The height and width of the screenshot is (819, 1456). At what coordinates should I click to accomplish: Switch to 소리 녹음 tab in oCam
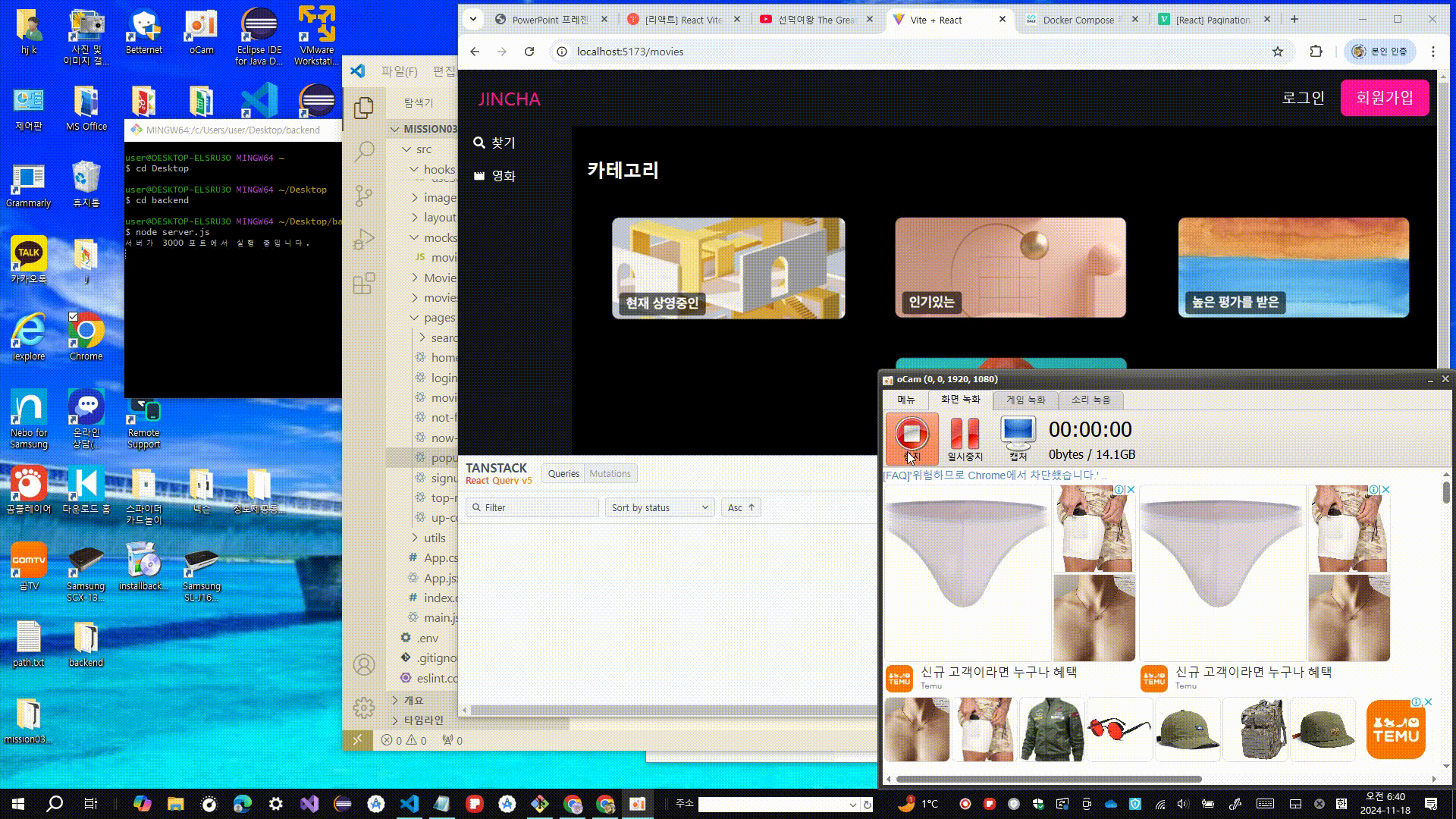tap(1090, 400)
